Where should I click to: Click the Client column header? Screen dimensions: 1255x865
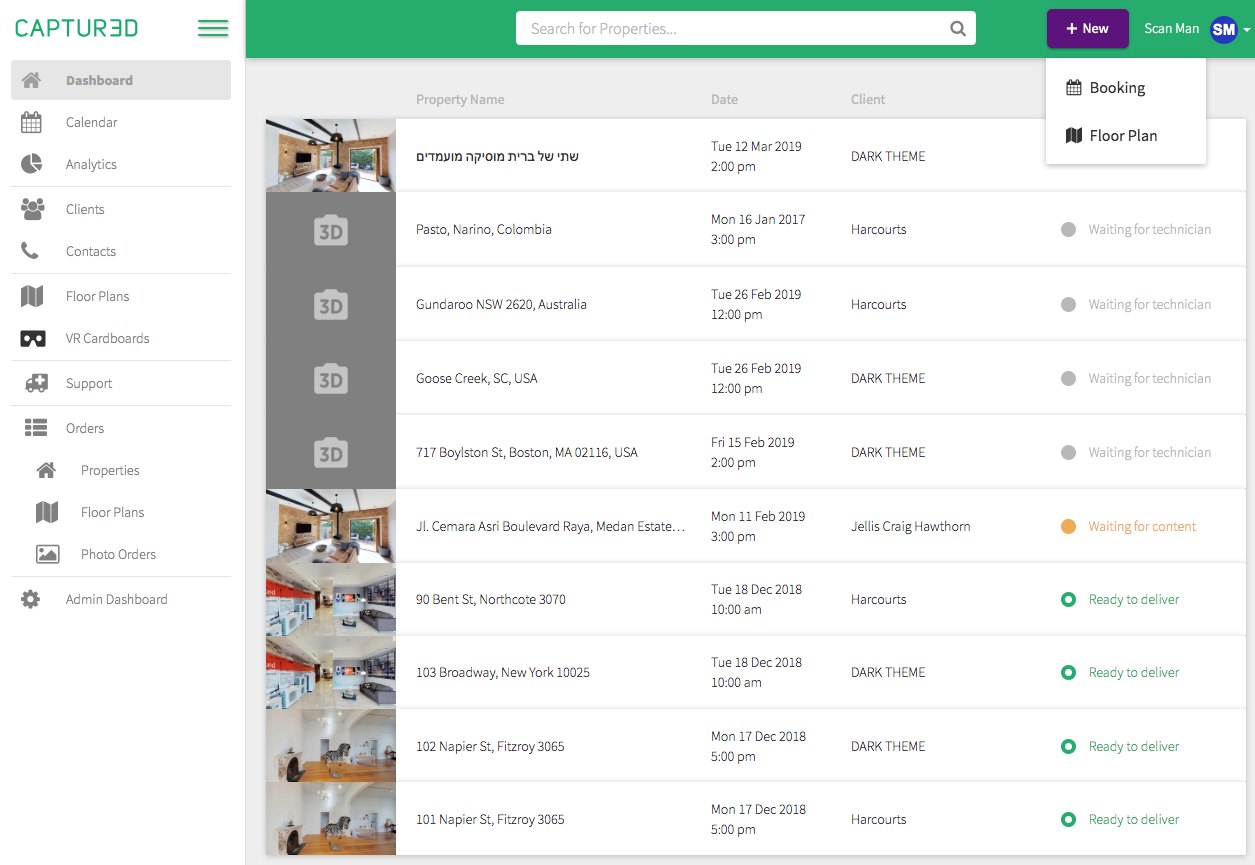coord(868,99)
